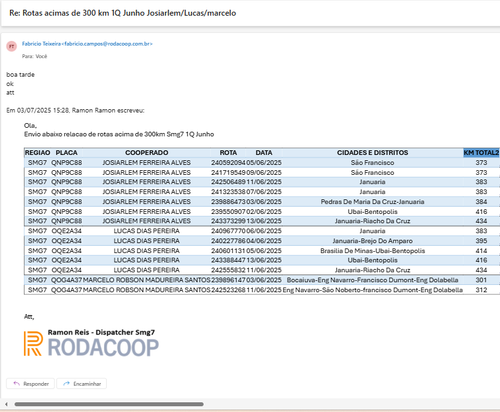Image resolution: width=500 pixels, height=412 pixels.
Task: Click the 'boa tarde' greeting line
Action: click(x=20, y=75)
